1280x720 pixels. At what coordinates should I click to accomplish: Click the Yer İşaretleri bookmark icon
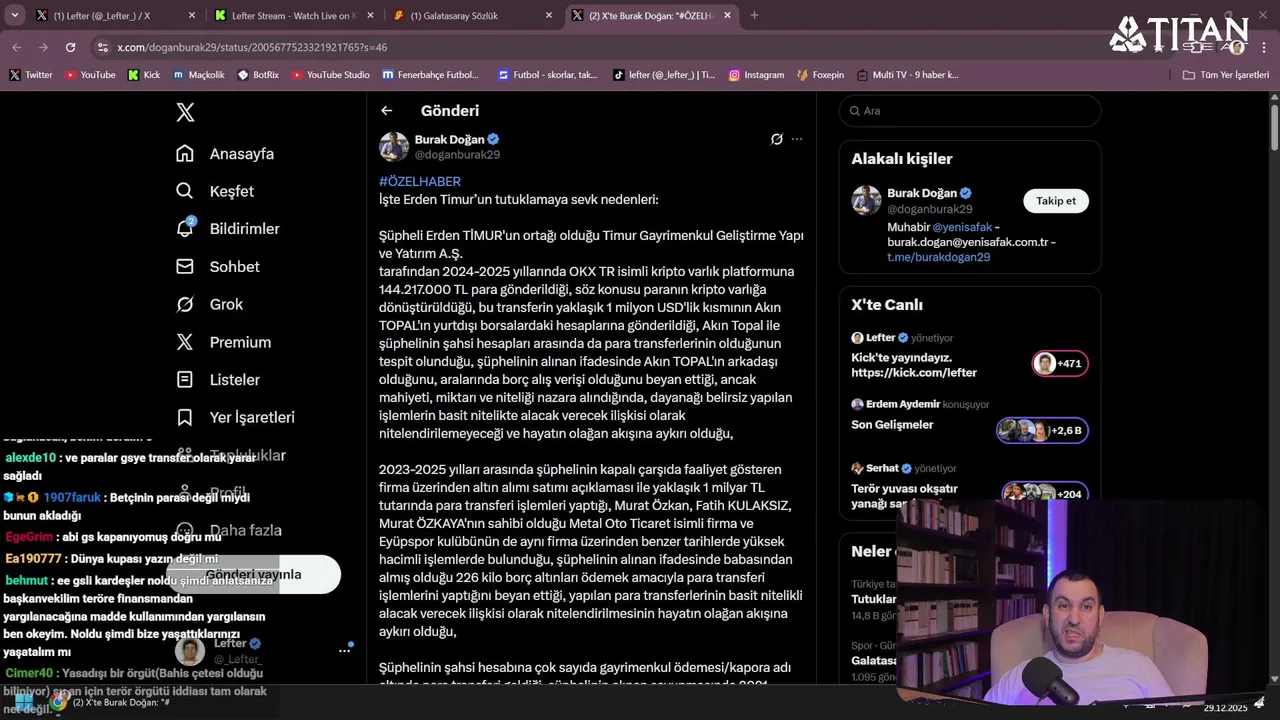(185, 417)
